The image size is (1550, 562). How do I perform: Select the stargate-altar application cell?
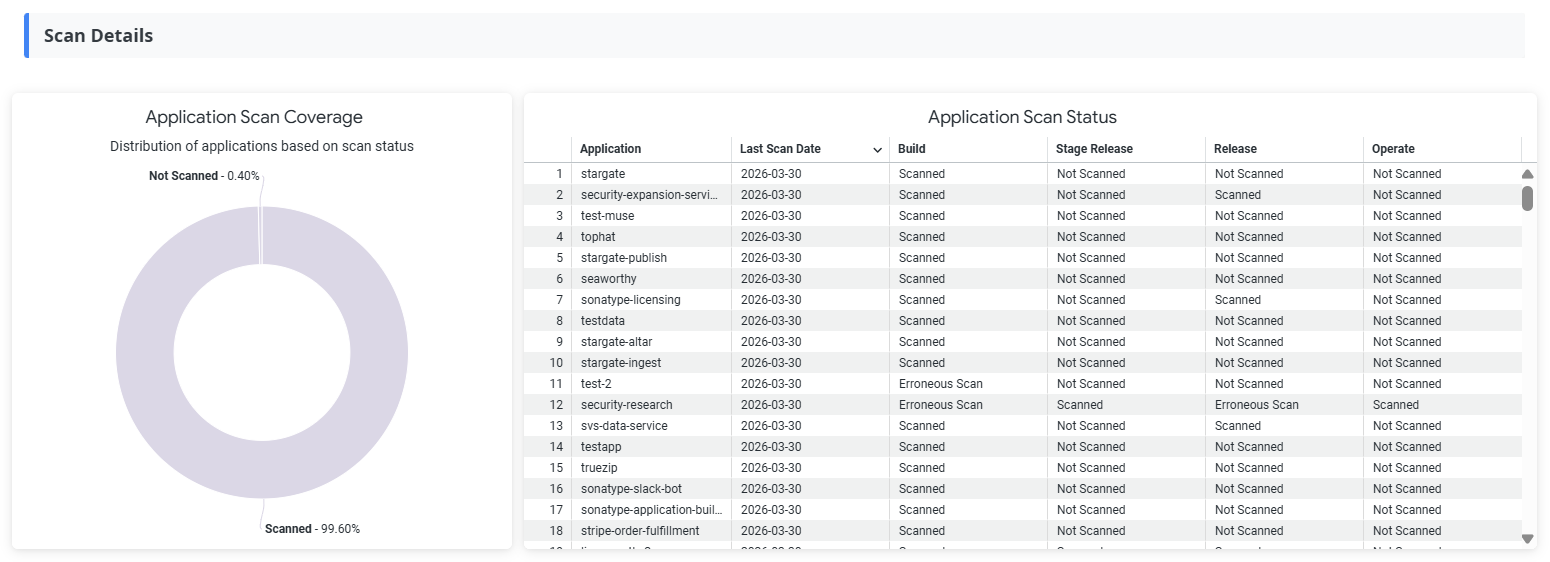pyautogui.click(x=651, y=342)
